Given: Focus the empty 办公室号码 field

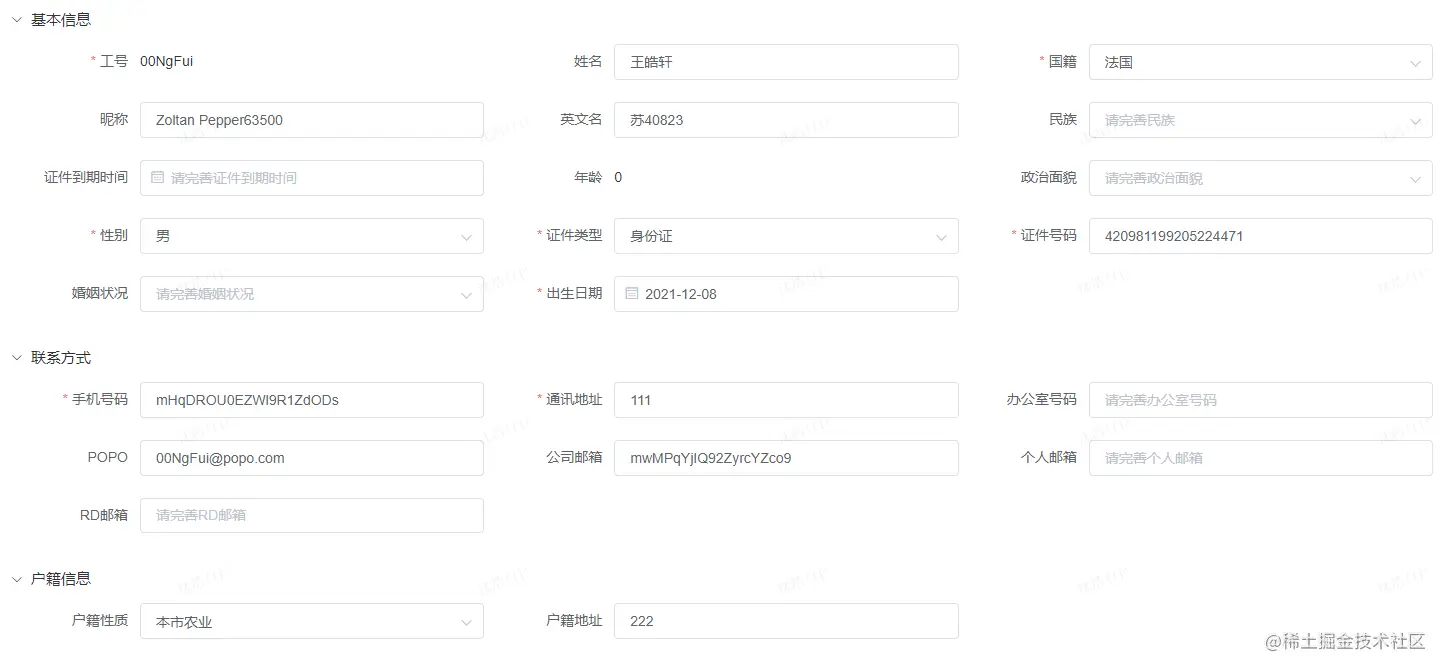Looking at the screenshot, I should 1260,400.
